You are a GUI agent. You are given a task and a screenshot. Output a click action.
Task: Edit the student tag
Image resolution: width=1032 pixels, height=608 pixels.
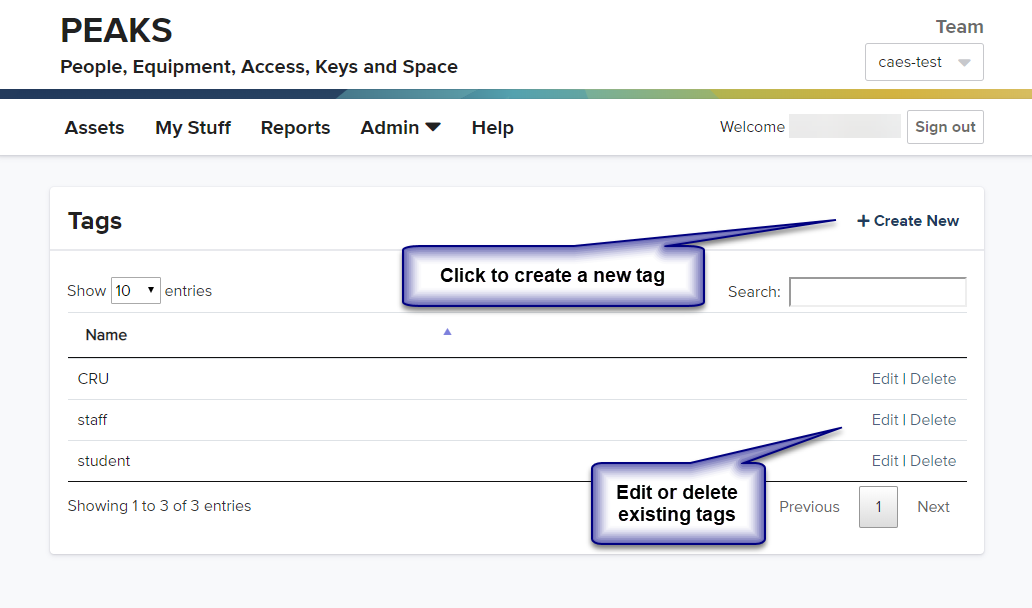coord(884,461)
